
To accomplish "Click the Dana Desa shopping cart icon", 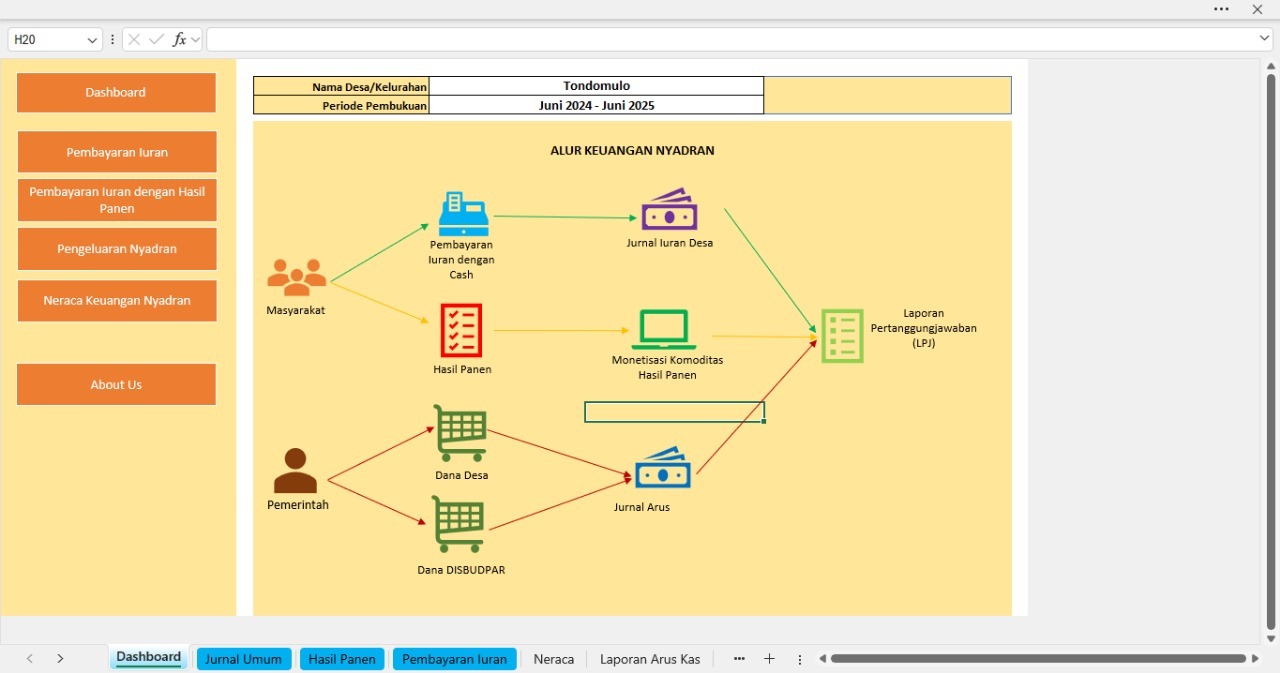I will (460, 433).
